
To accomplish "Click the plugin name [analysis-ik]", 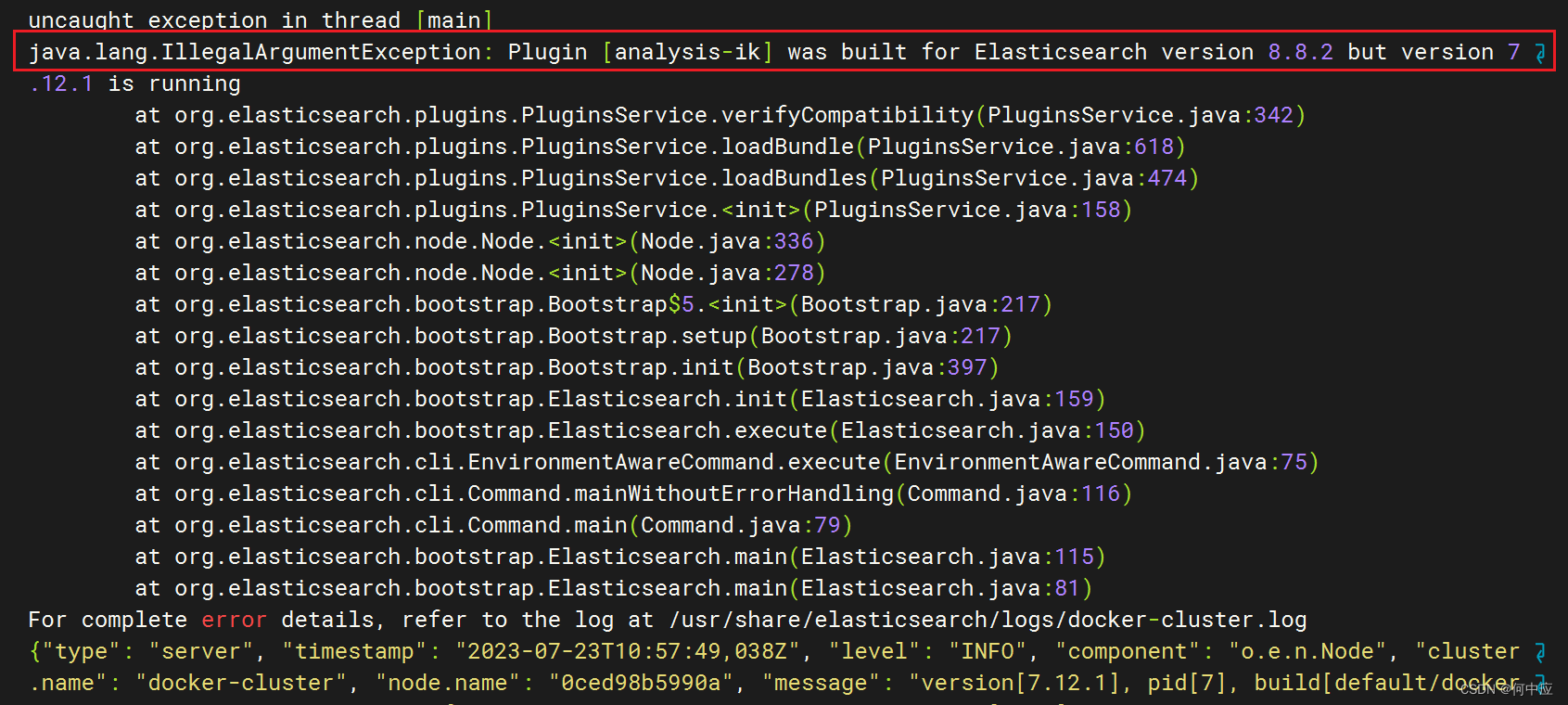I will point(687,52).
